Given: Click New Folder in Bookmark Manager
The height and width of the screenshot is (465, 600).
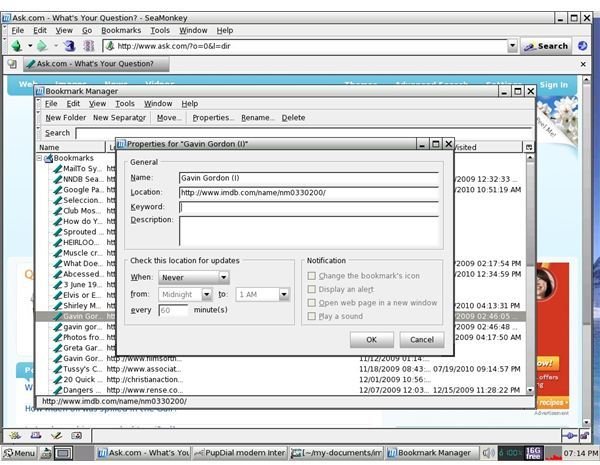Looking at the screenshot, I should (x=65, y=118).
